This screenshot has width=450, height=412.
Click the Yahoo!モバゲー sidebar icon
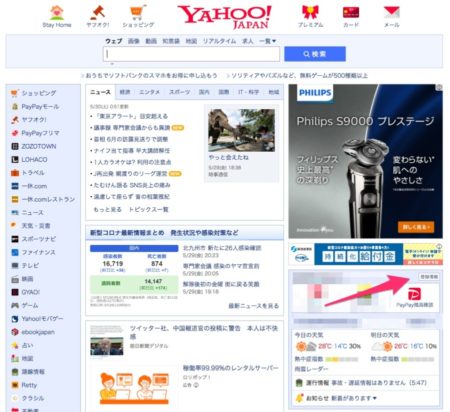pos(15,319)
